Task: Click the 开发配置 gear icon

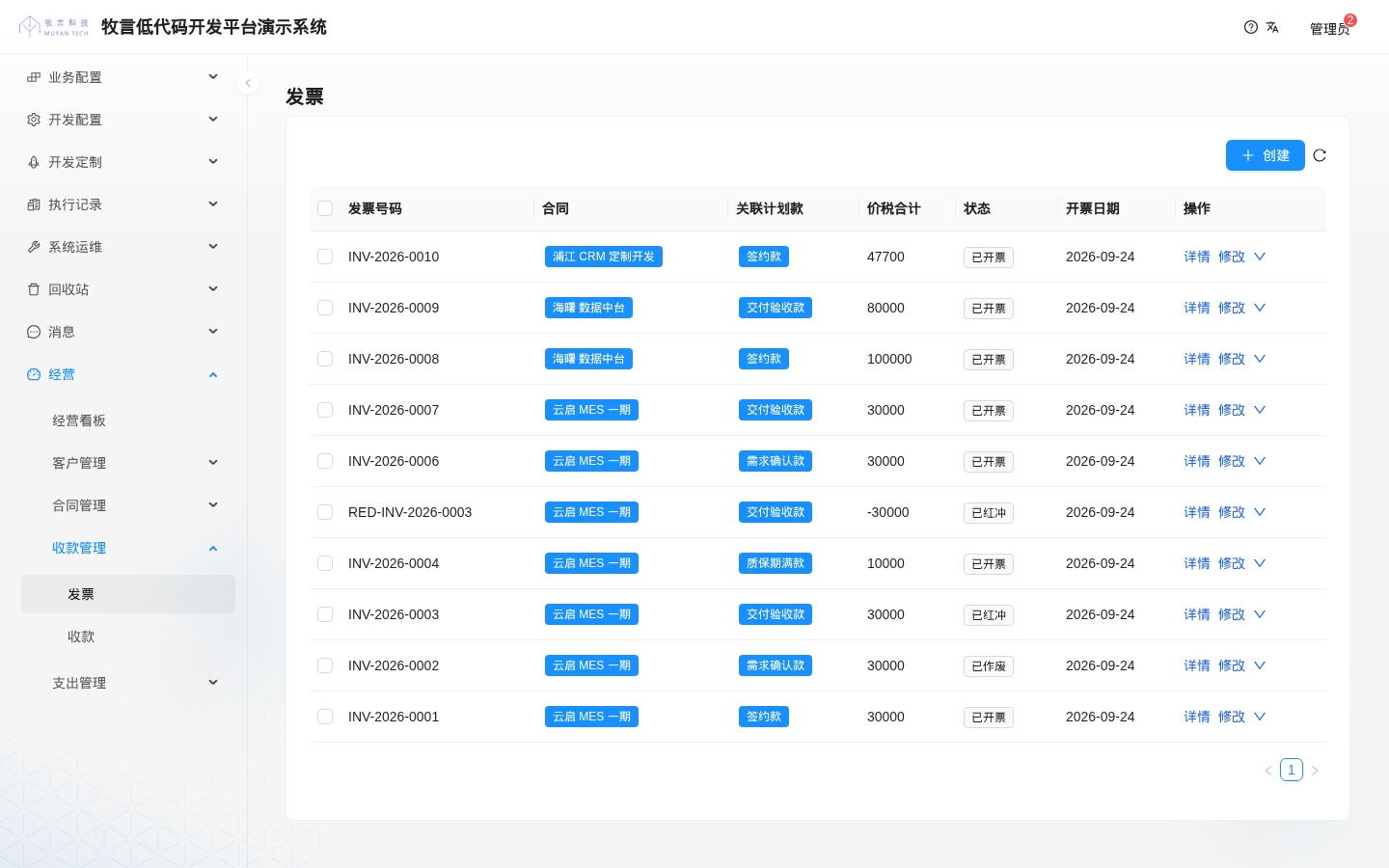Action: pyautogui.click(x=34, y=120)
